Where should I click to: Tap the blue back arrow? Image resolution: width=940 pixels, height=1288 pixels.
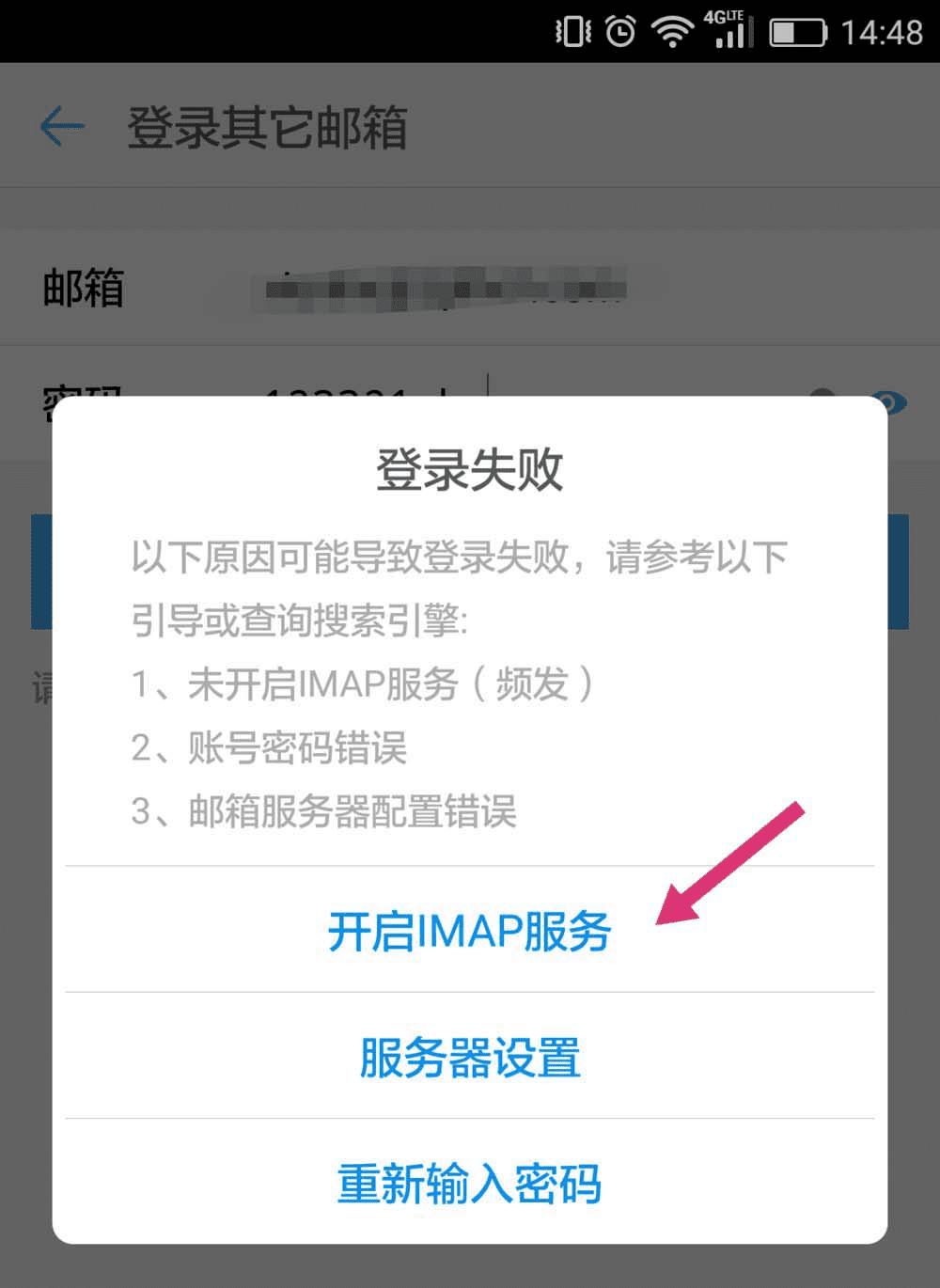point(62,127)
